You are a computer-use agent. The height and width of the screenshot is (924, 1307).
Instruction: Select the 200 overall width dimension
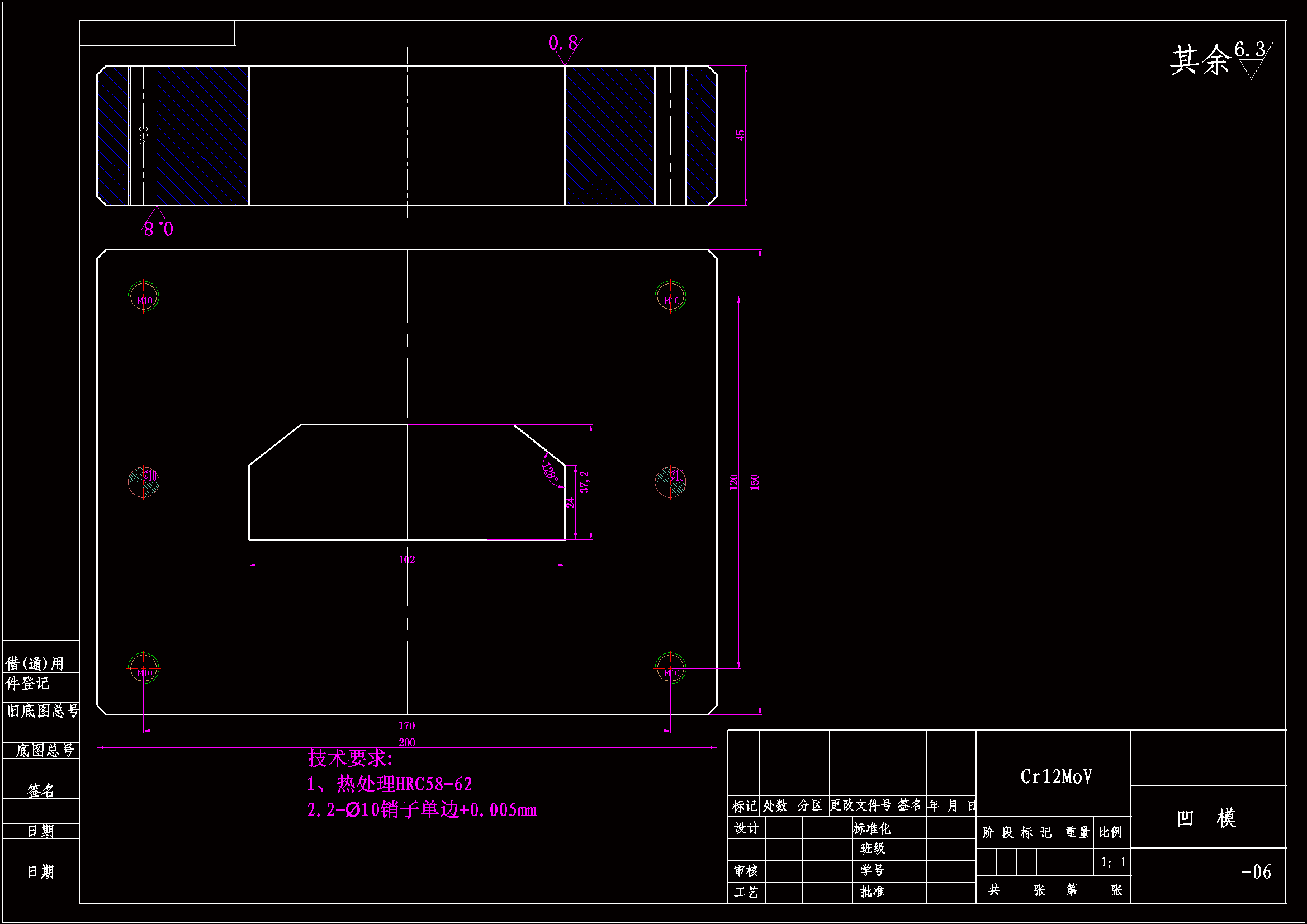[406, 742]
